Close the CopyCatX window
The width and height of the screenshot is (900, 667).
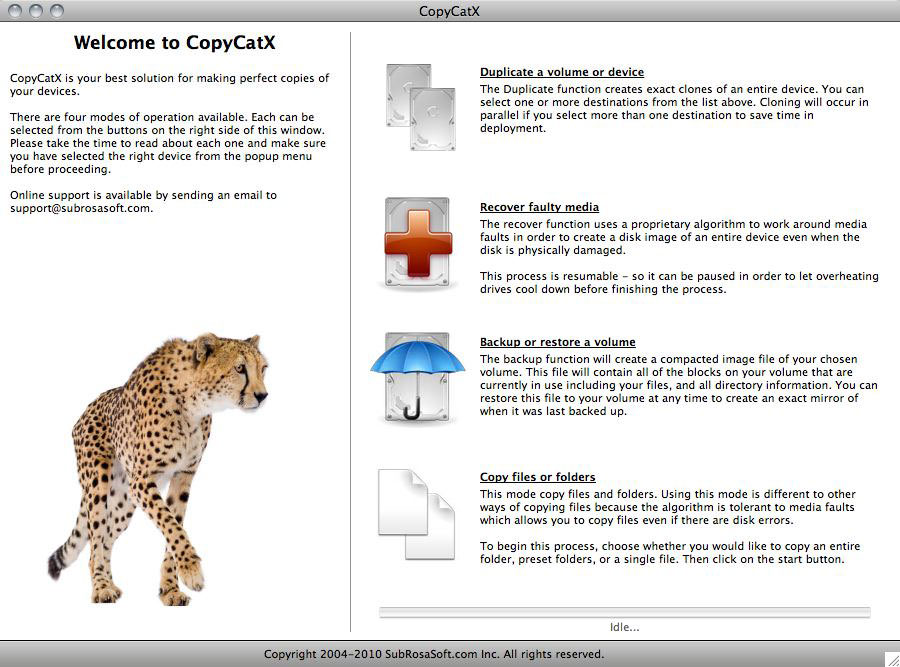15,11
